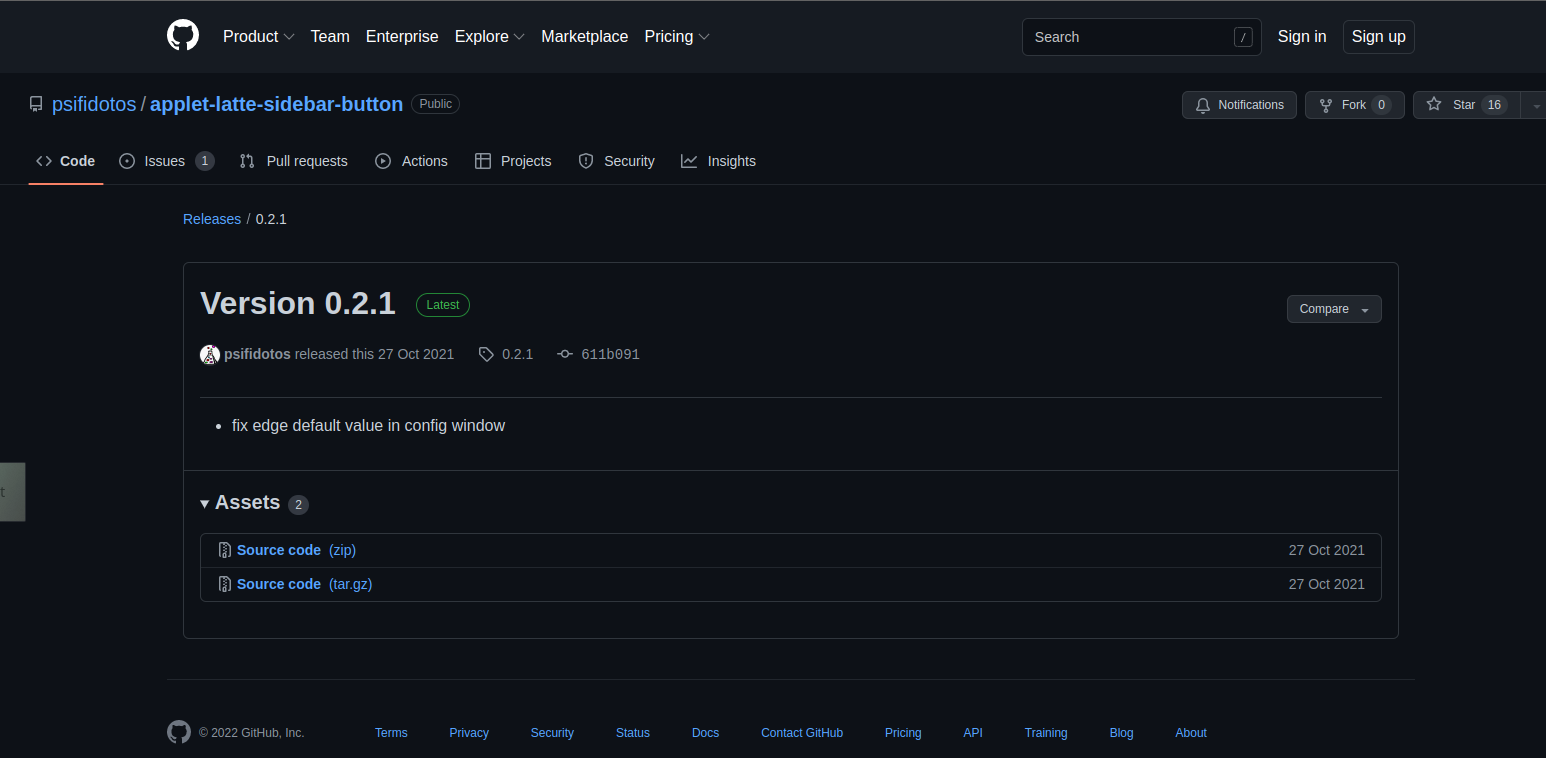The image size is (1546, 758).
Task: Focus the Search input field
Action: point(1141,37)
